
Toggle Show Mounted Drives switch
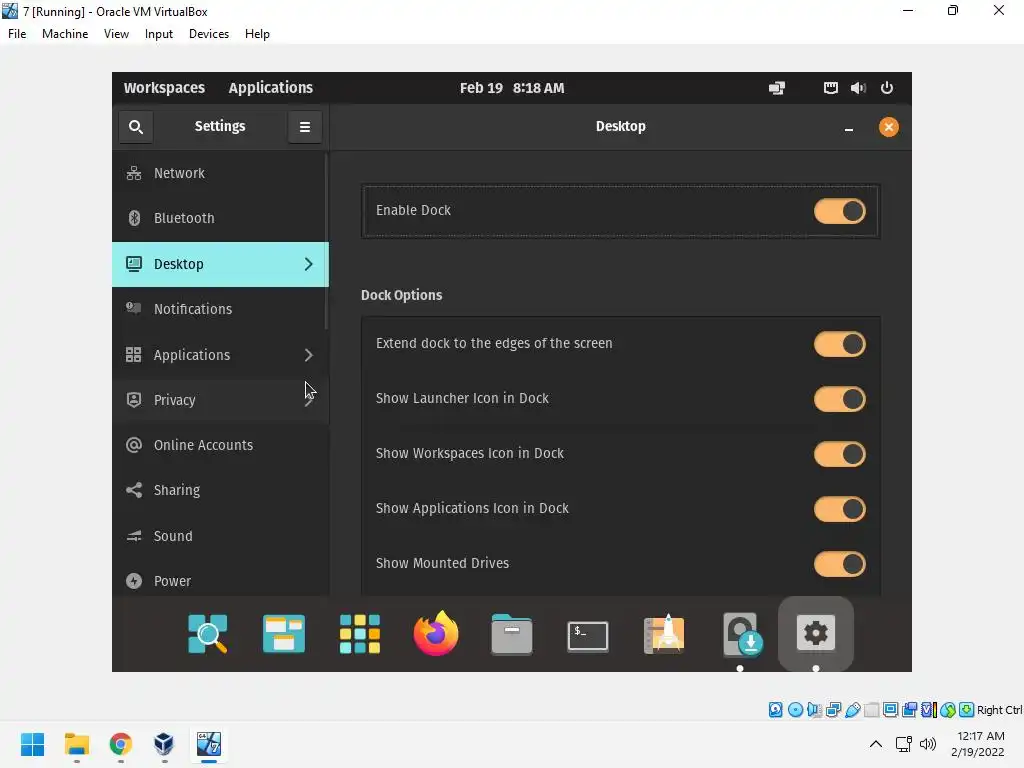coord(839,564)
